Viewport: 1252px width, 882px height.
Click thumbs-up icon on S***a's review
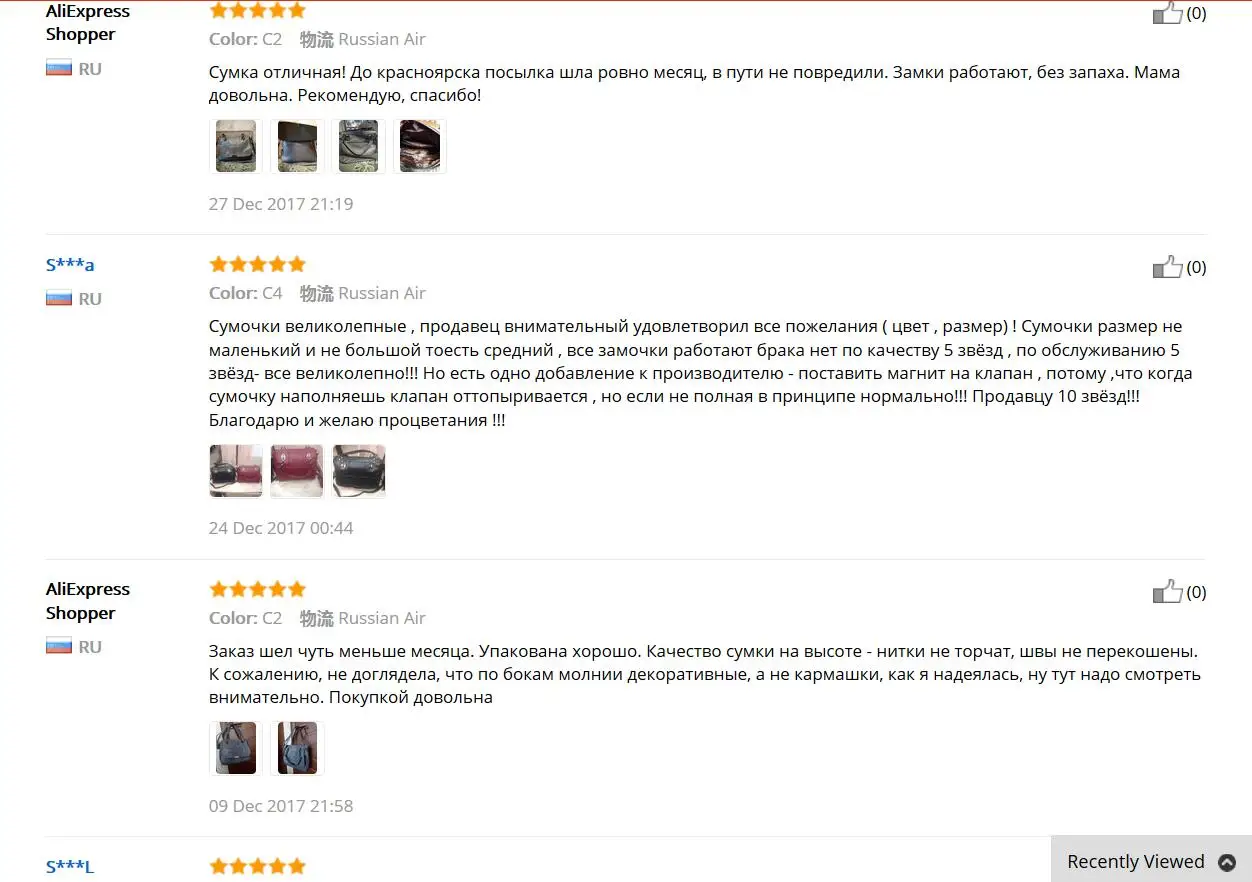tap(1168, 267)
